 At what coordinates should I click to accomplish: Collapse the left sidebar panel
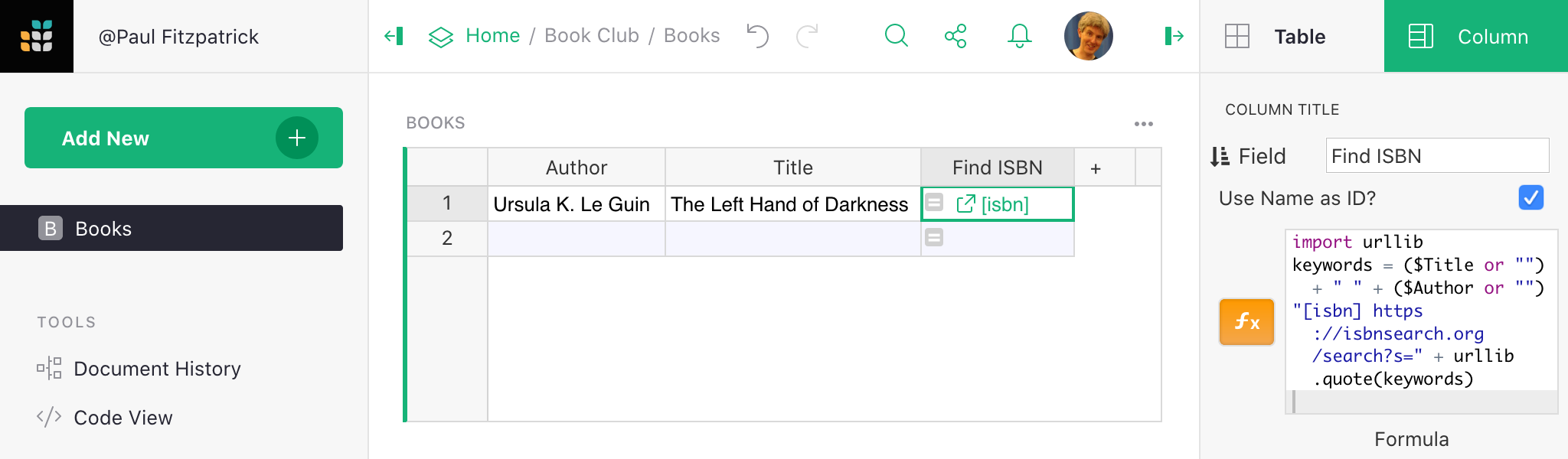(394, 36)
